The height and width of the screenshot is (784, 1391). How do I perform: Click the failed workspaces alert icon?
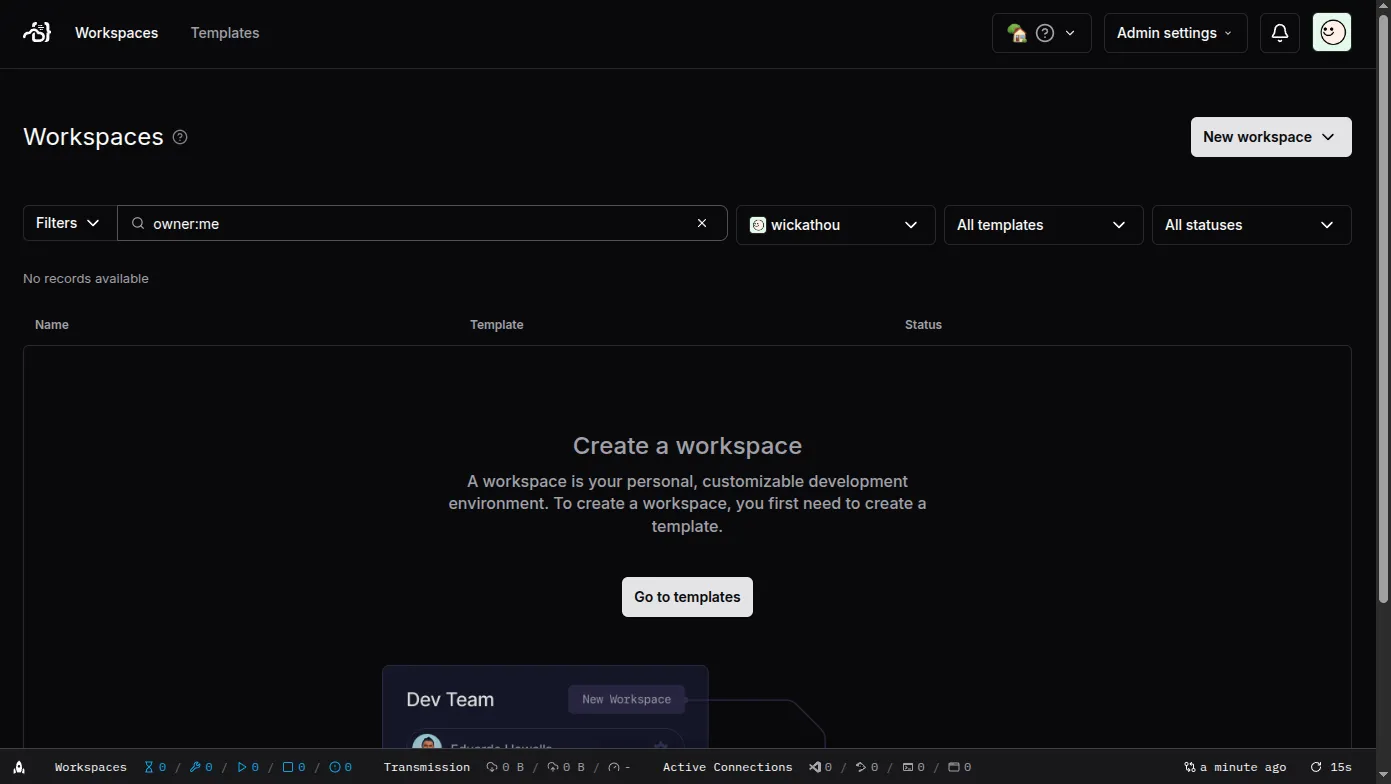335,767
